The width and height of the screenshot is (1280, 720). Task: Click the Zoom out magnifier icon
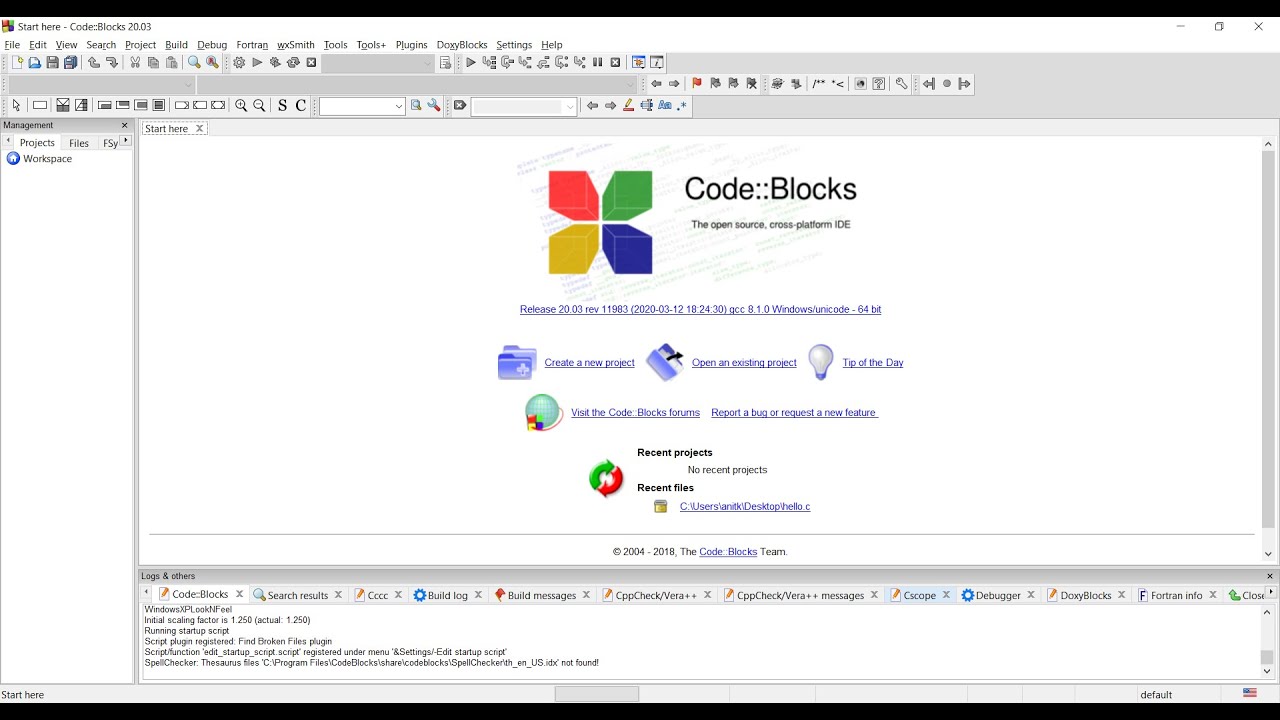259,106
